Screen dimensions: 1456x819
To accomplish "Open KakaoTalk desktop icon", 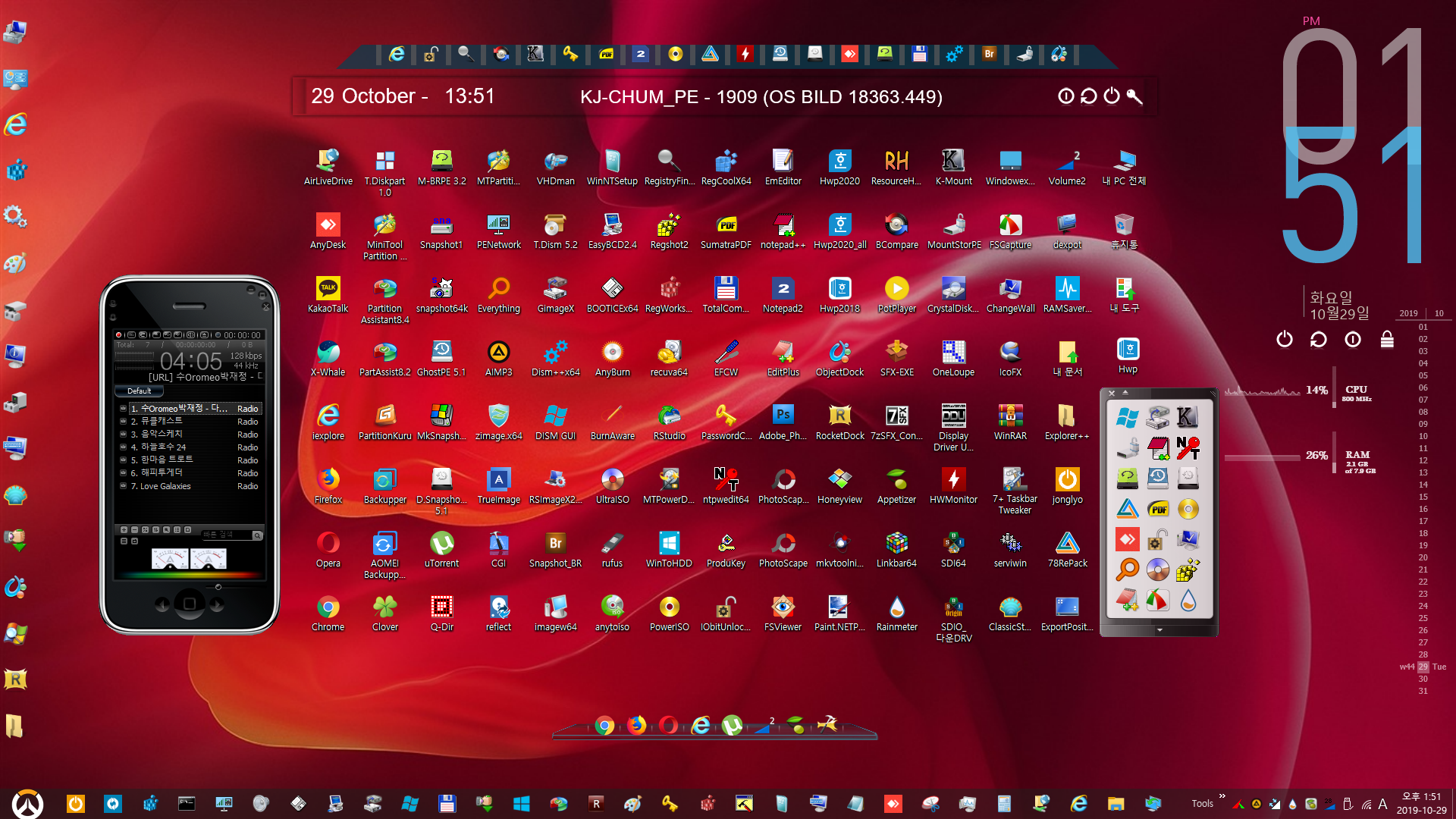I will (328, 294).
